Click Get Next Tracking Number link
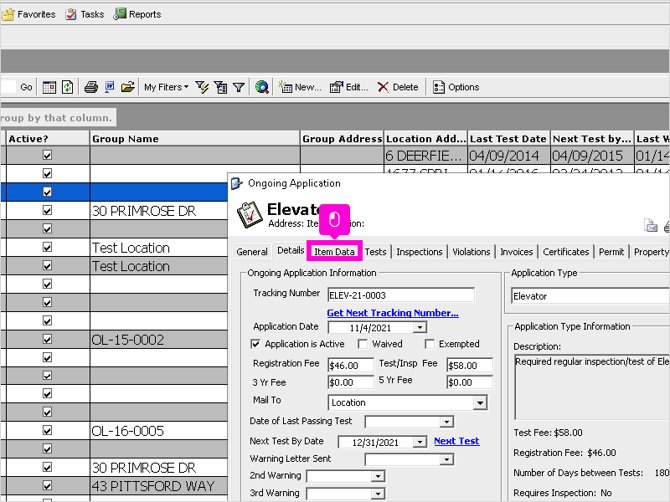Viewport: 670px width, 502px height. click(393, 313)
